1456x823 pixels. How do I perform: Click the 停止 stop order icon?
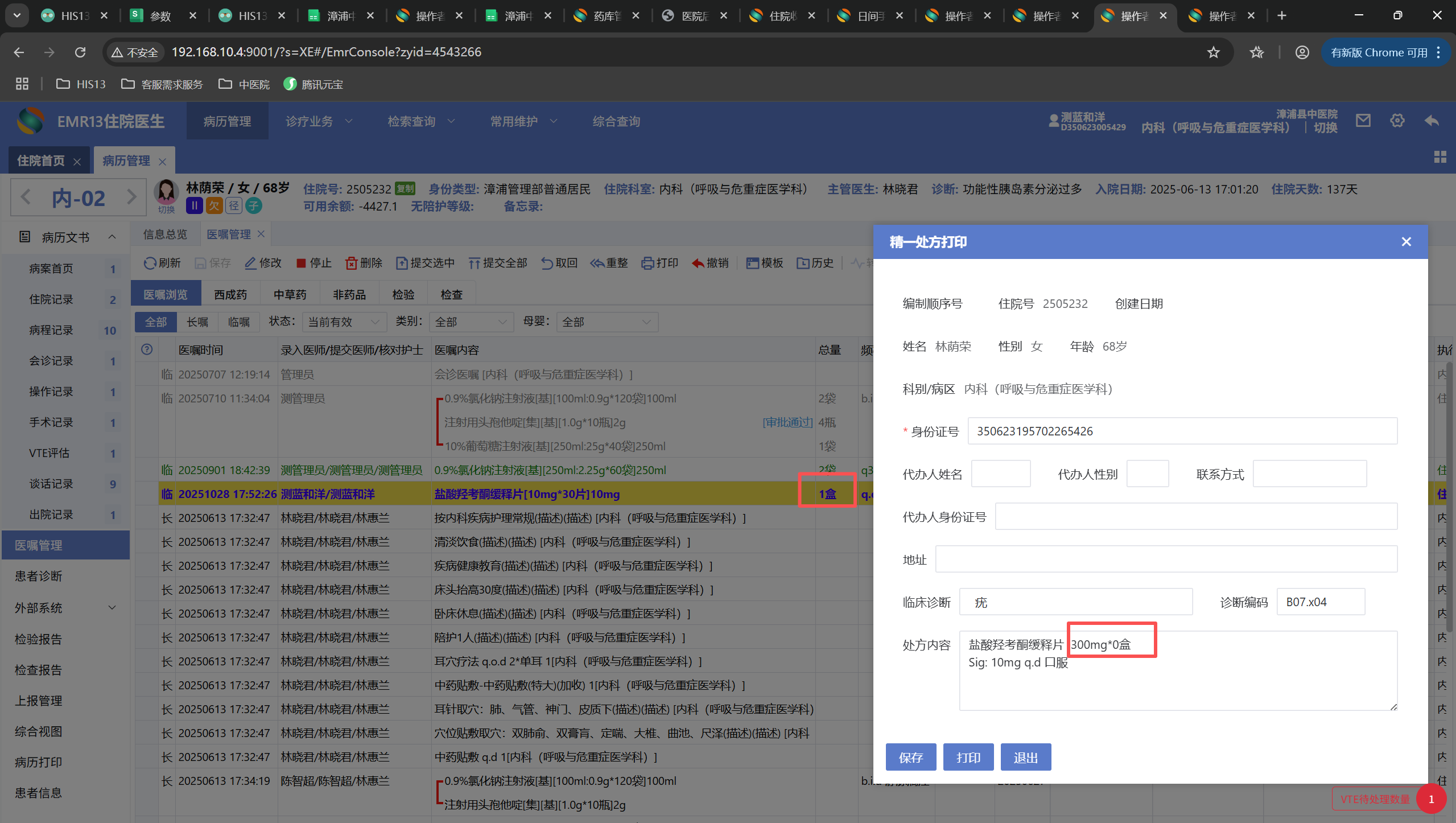(301, 263)
